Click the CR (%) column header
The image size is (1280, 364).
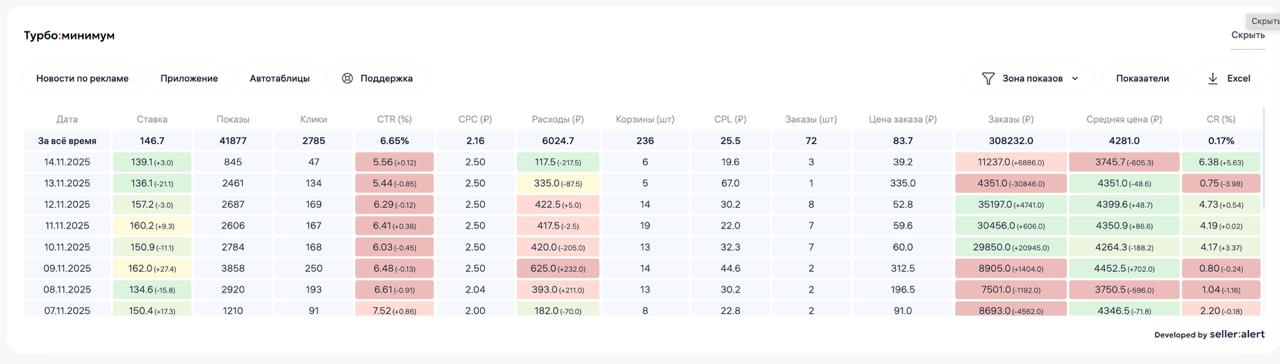[1220, 119]
